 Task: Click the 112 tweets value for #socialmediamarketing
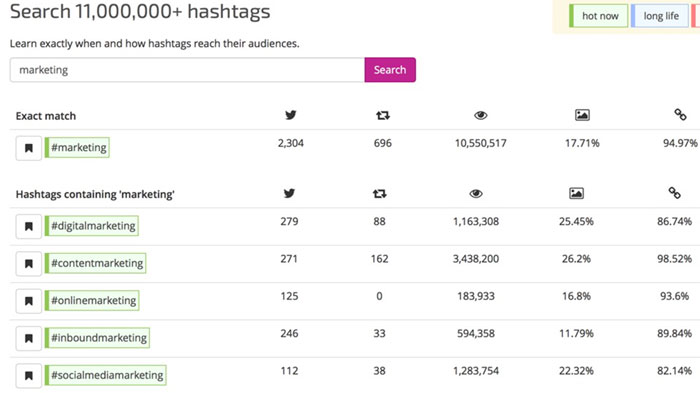pyautogui.click(x=289, y=371)
